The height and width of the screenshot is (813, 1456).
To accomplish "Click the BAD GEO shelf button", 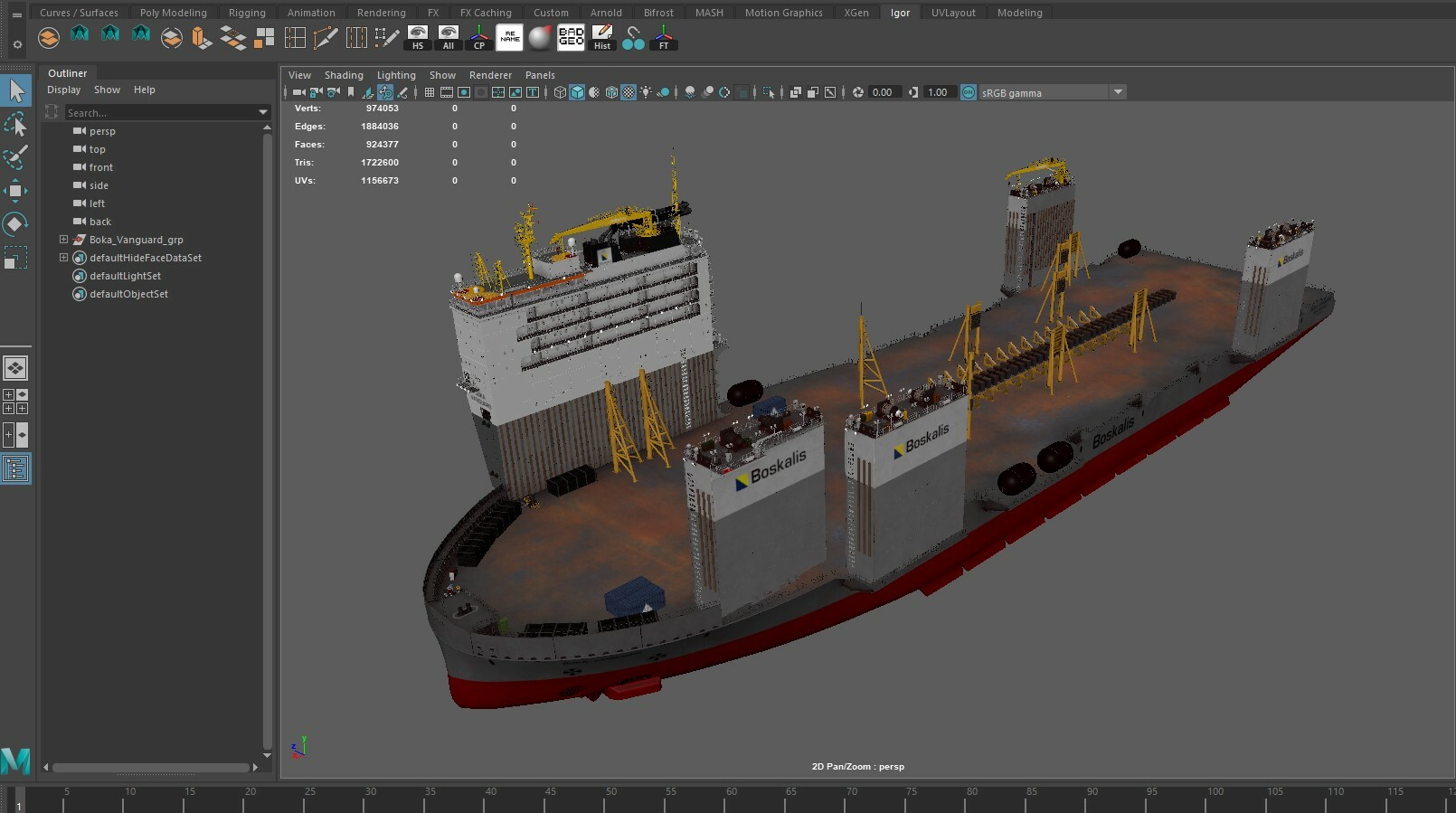I will click(571, 37).
